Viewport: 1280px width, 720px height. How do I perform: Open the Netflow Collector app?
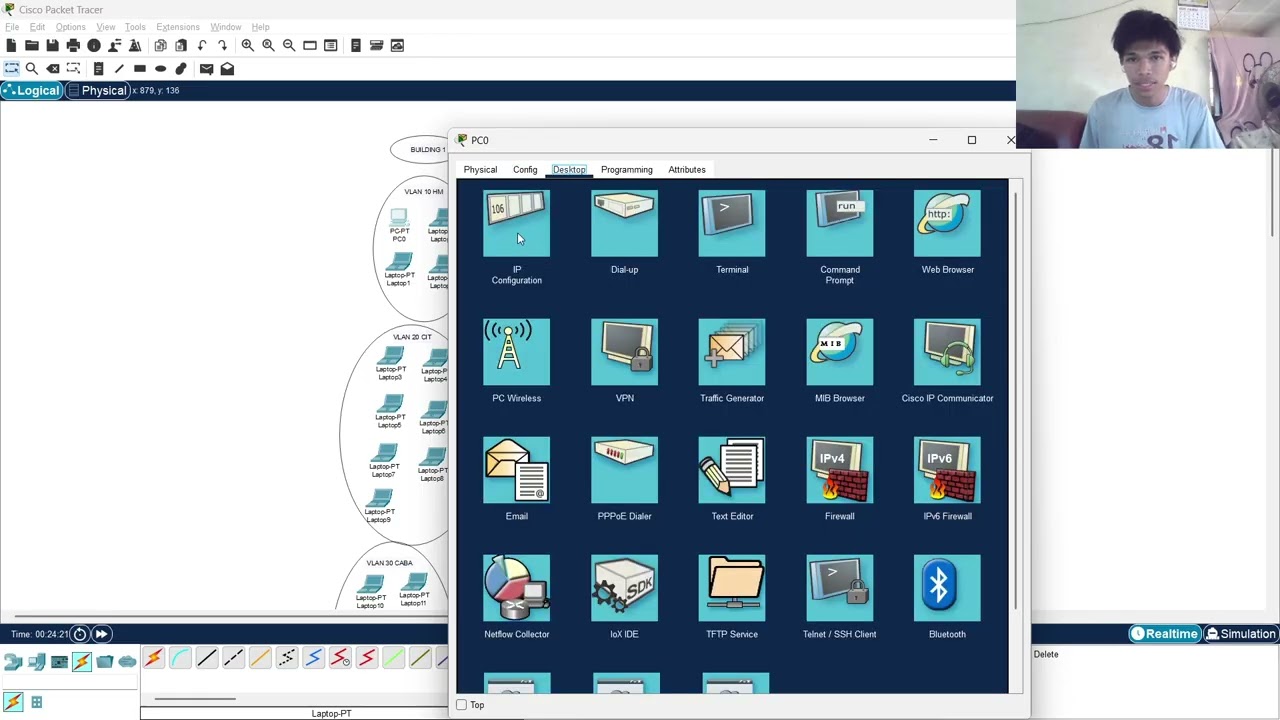click(516, 588)
